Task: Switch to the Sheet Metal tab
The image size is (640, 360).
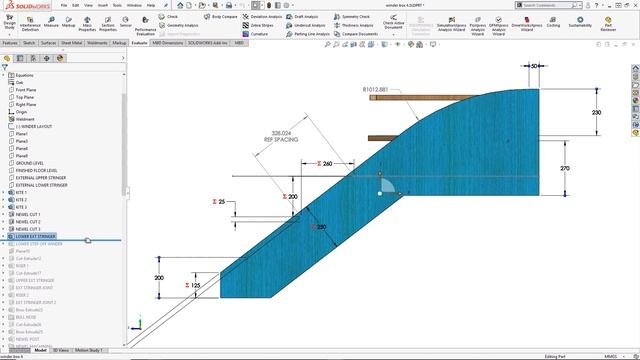Action: (71, 43)
